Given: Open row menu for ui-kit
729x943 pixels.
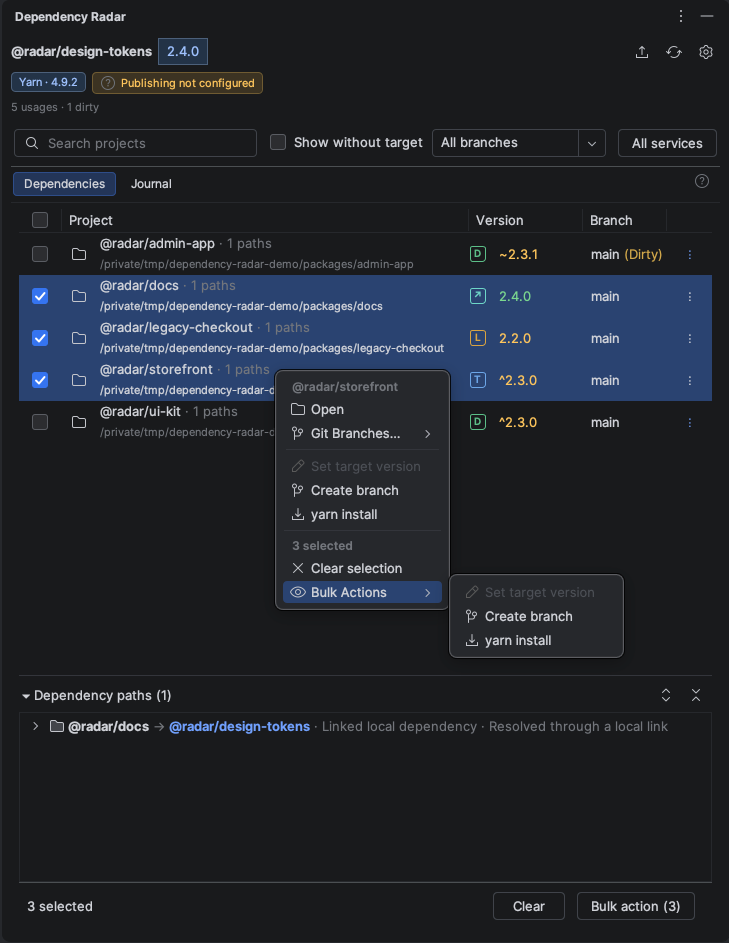Looking at the screenshot, I should [690, 423].
